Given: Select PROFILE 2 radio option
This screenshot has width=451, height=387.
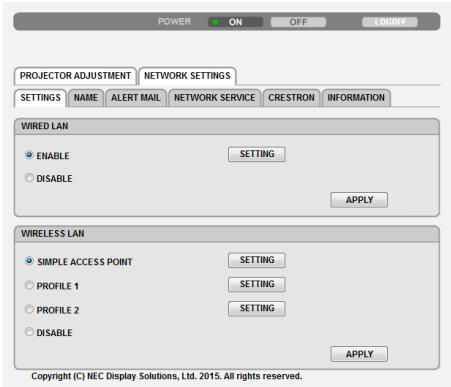Looking at the screenshot, I should pos(29,309).
